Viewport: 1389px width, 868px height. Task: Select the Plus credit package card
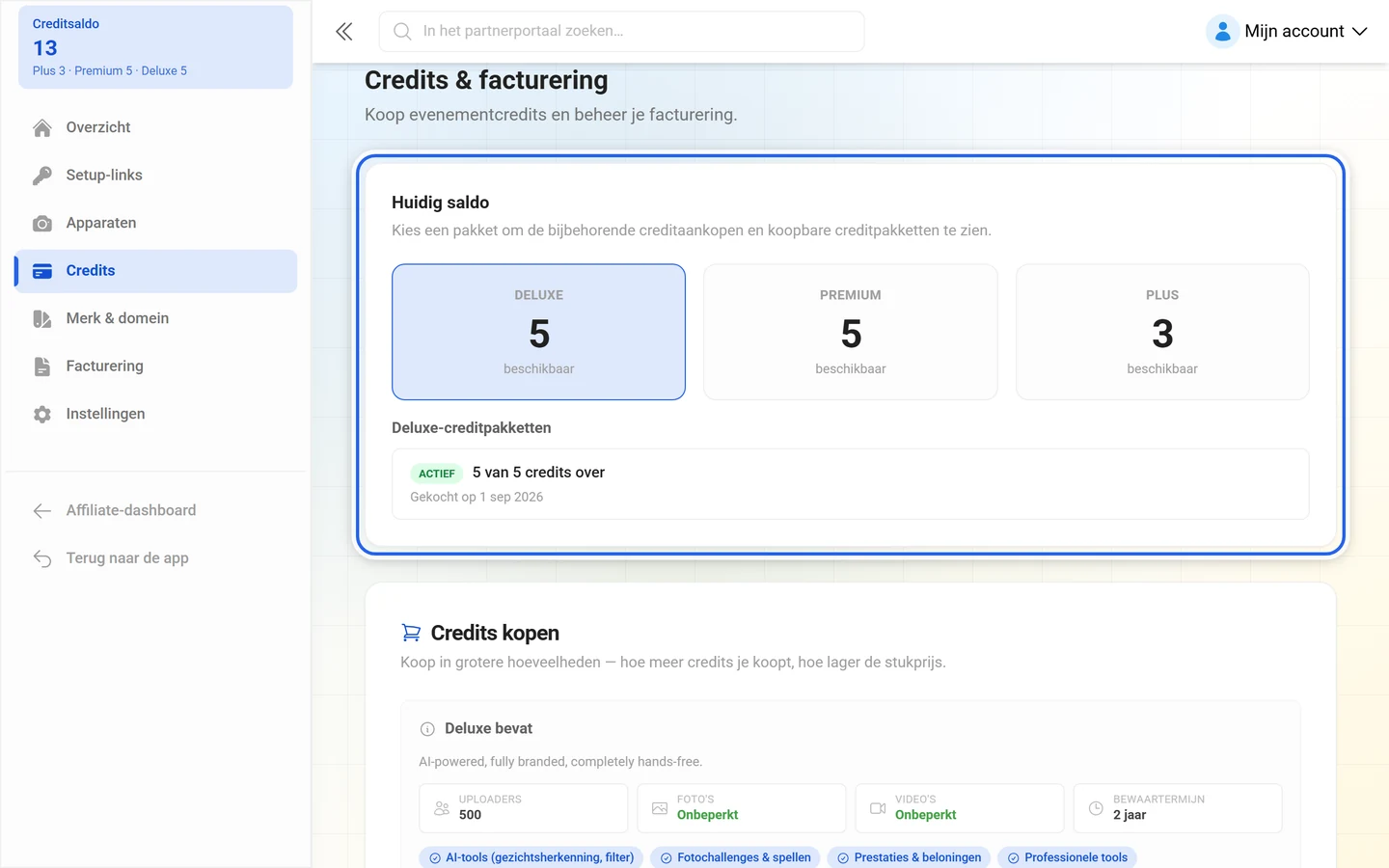1162,332
